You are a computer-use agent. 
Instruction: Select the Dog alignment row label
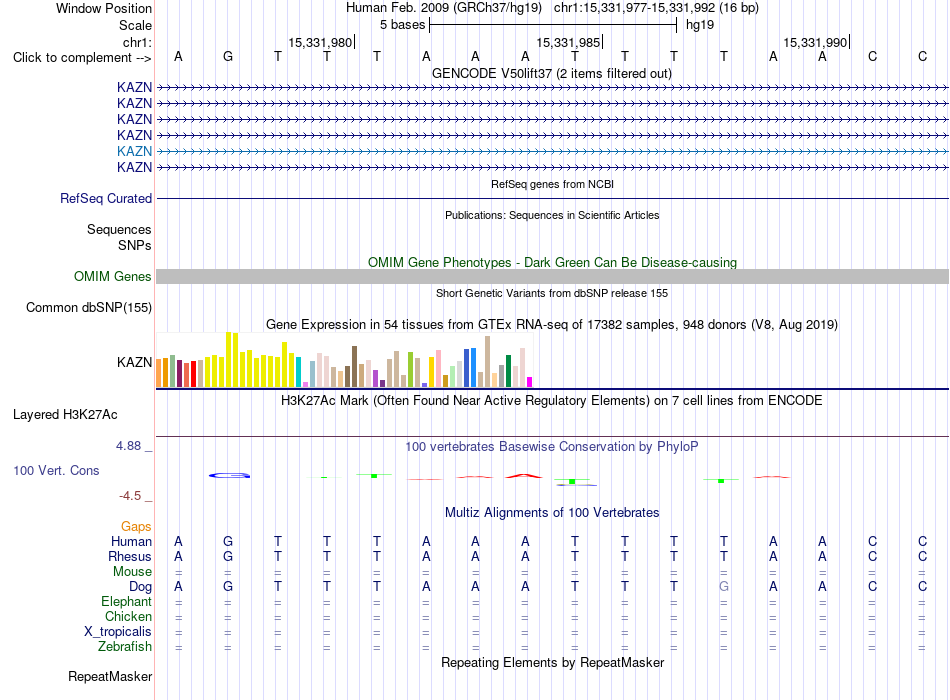140,587
